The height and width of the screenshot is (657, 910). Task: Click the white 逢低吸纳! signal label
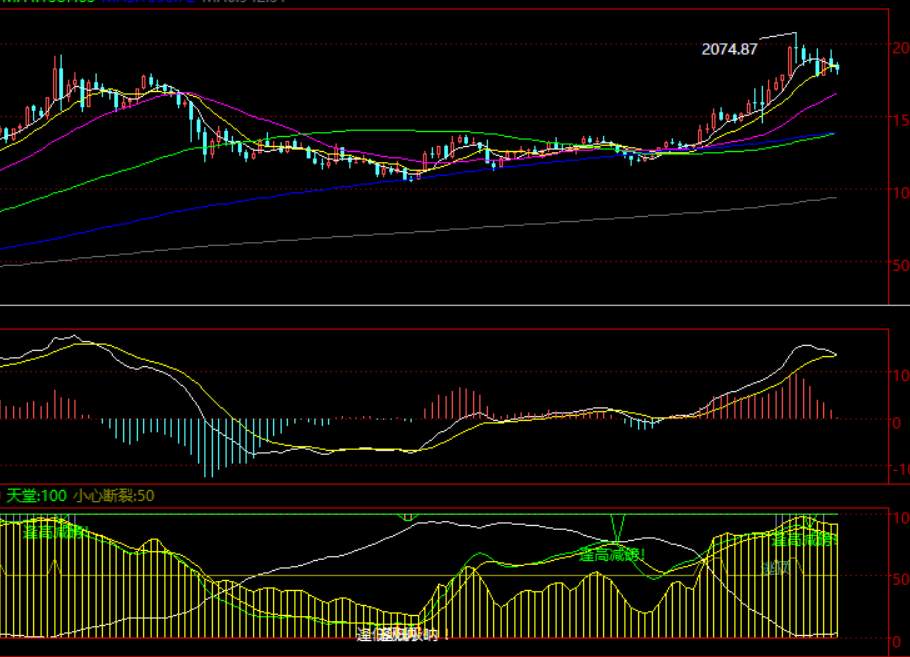(403, 634)
